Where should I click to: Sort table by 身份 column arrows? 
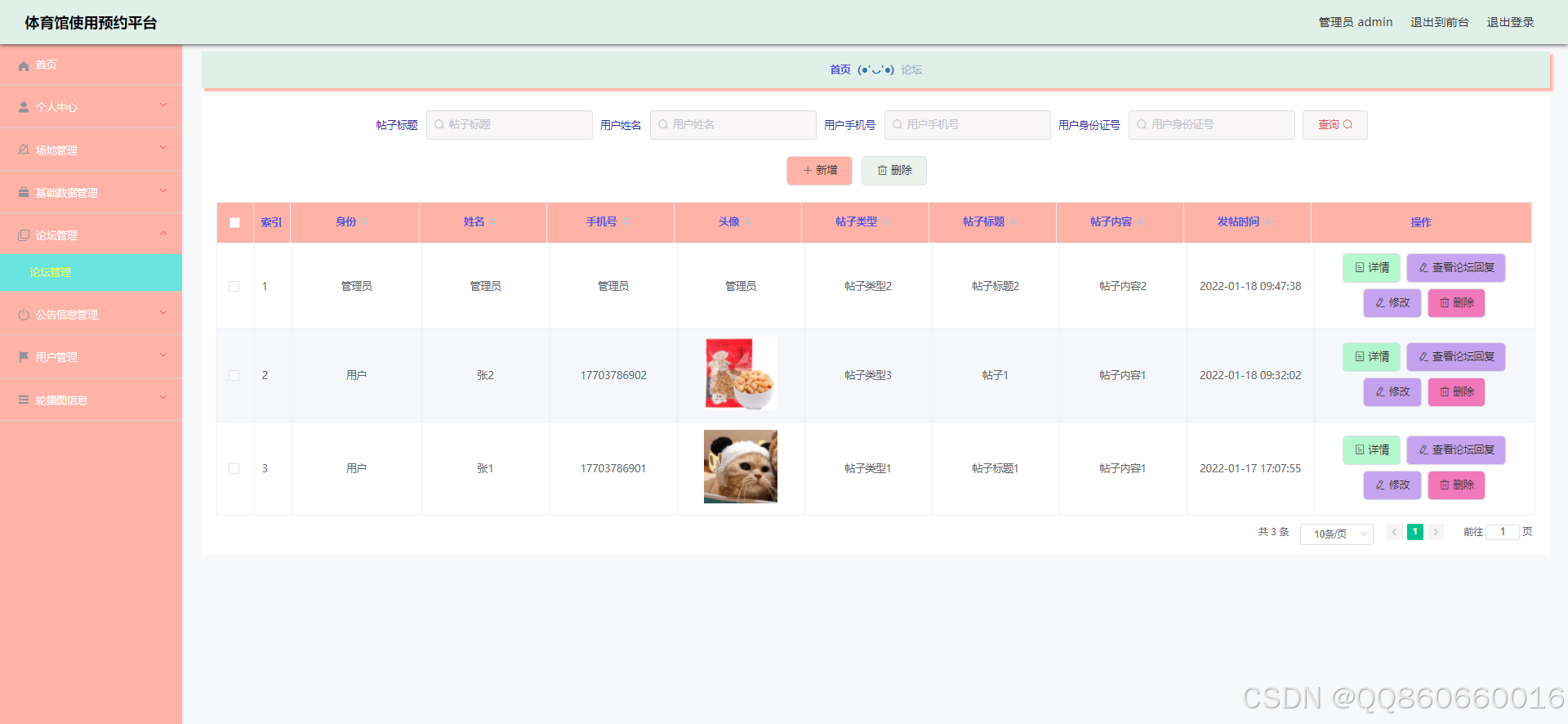coord(365,222)
